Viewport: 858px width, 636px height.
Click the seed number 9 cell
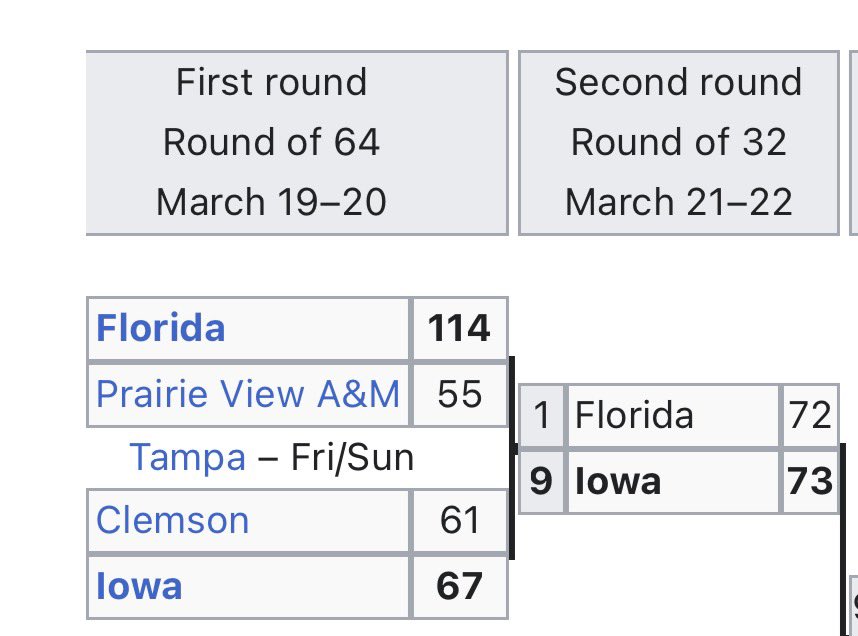541,482
